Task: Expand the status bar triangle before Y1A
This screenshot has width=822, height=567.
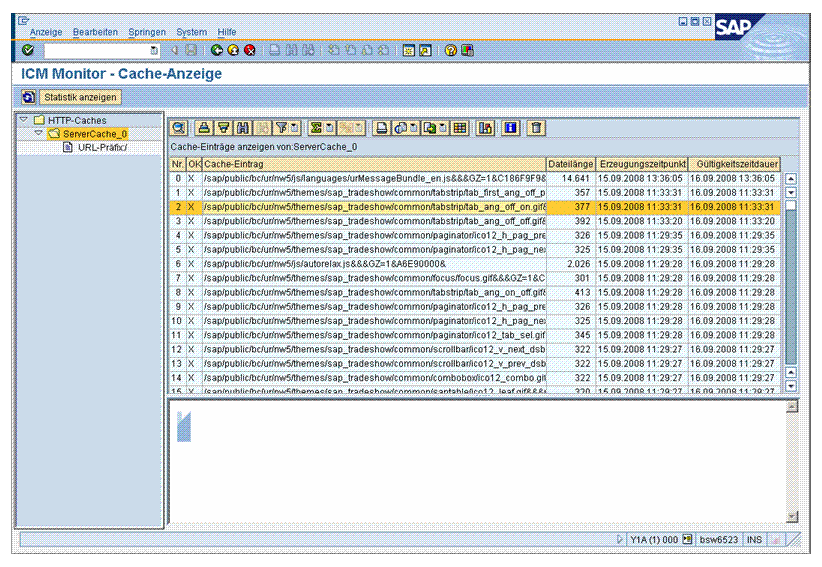Action: click(x=620, y=539)
